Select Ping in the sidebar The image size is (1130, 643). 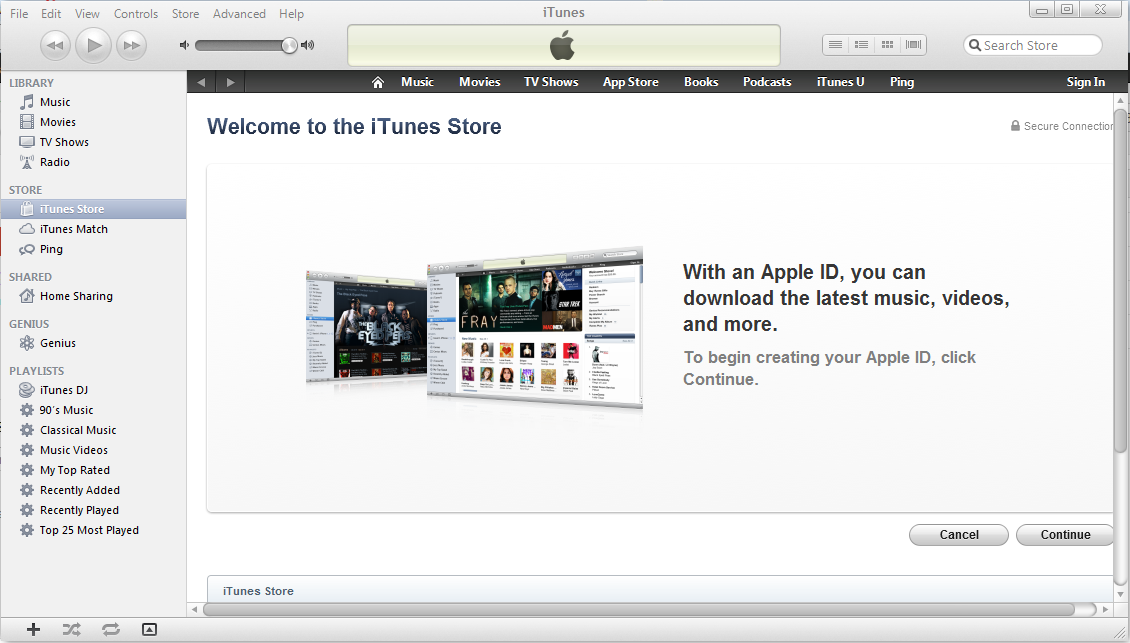click(x=93, y=249)
